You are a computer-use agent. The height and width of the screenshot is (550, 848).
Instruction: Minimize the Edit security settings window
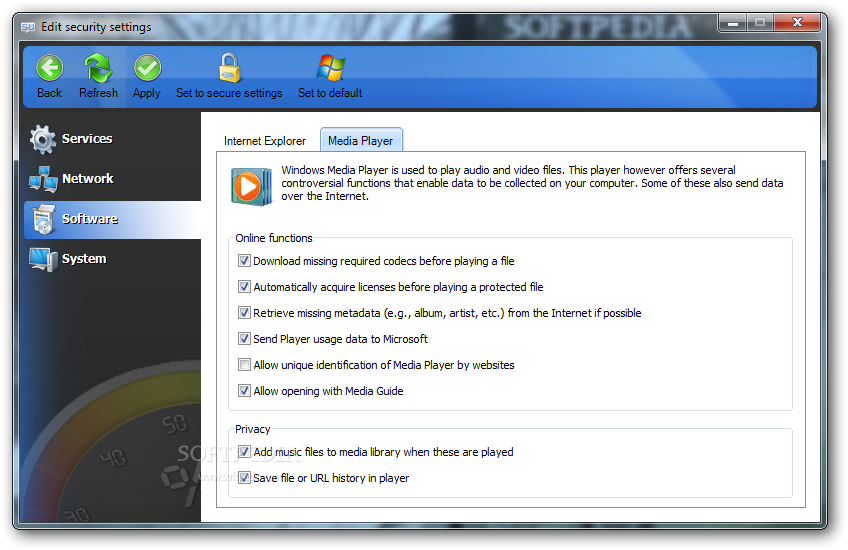[733, 23]
